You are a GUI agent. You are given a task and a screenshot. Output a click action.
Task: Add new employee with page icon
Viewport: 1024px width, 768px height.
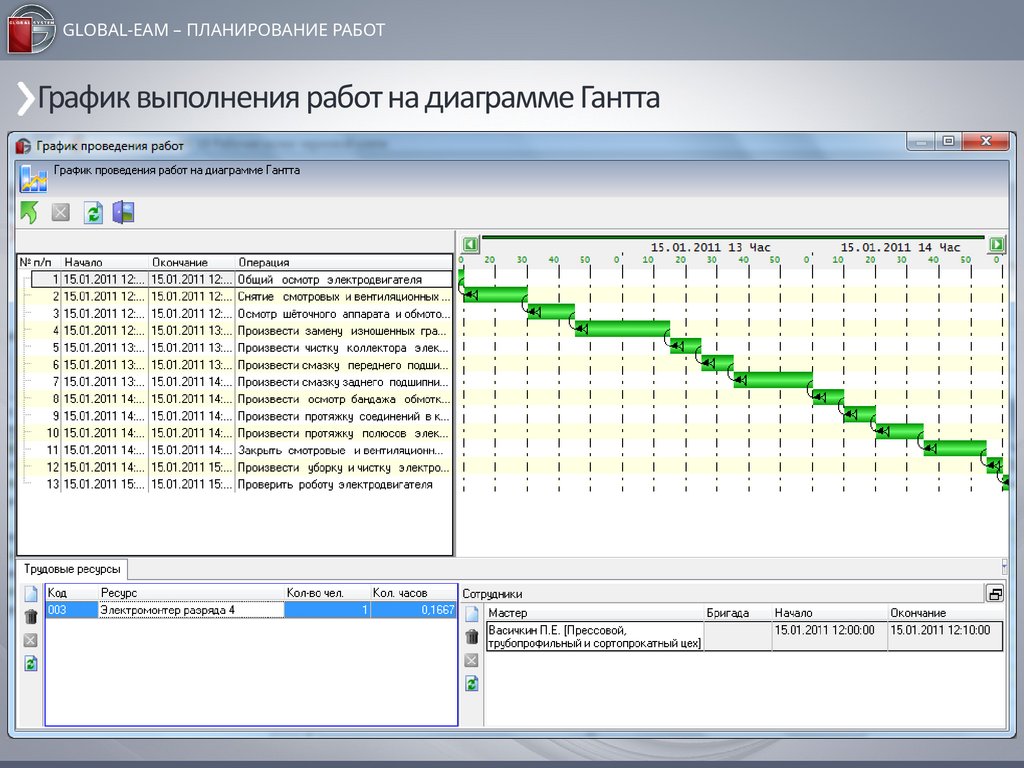coord(472,614)
